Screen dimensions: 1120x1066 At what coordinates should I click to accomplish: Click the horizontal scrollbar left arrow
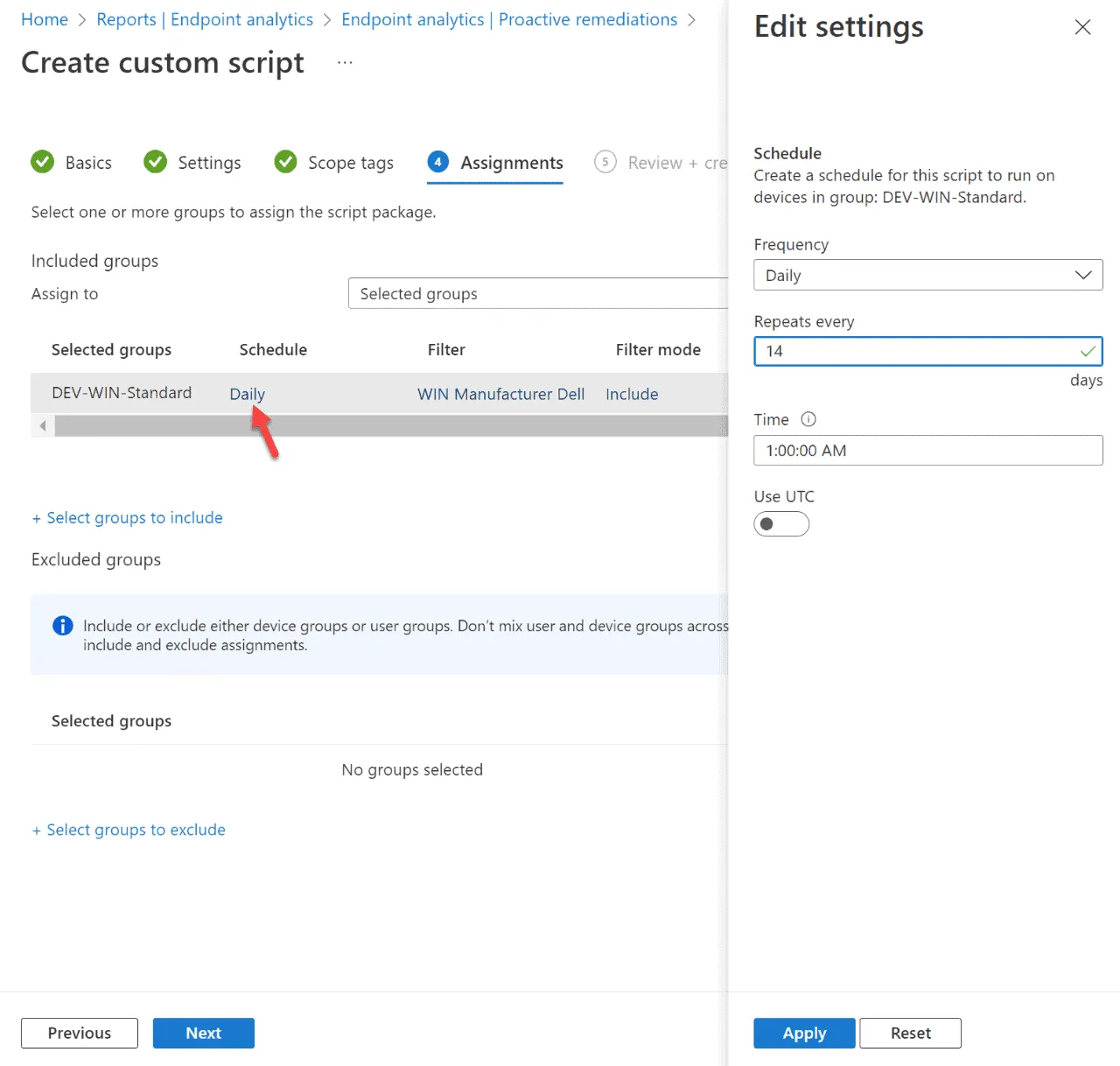click(42, 425)
